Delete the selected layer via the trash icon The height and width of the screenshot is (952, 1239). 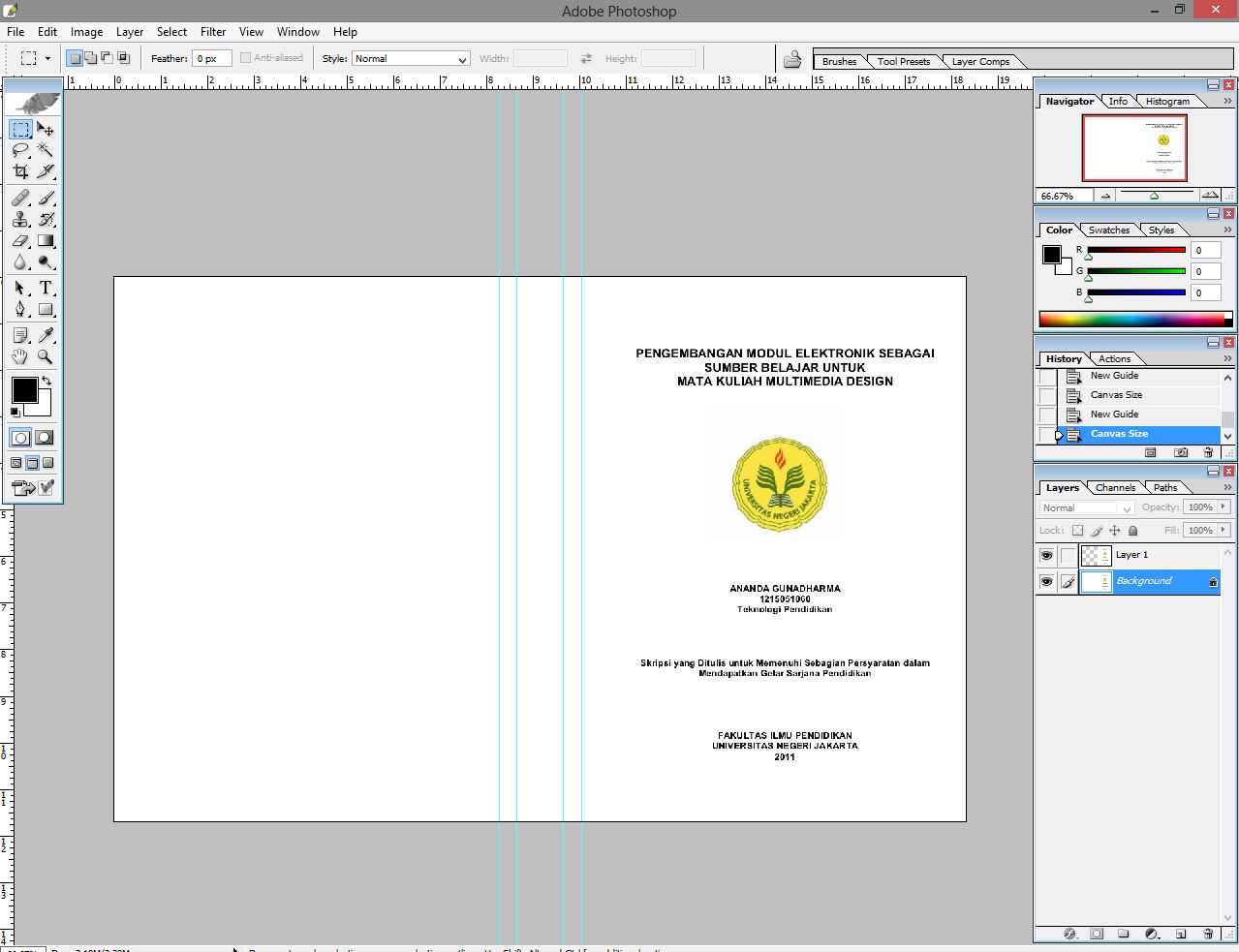(x=1209, y=933)
